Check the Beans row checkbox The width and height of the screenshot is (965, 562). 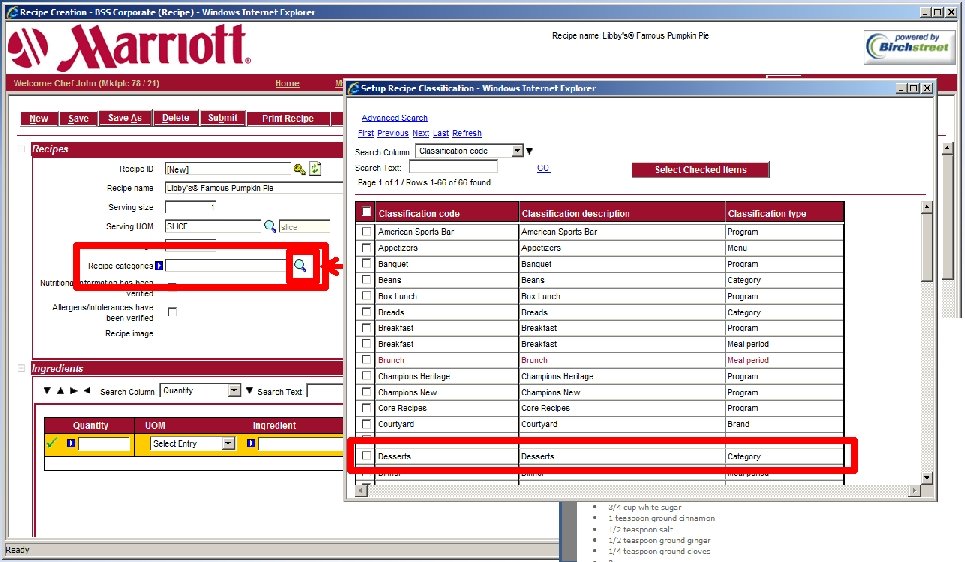[x=366, y=279]
